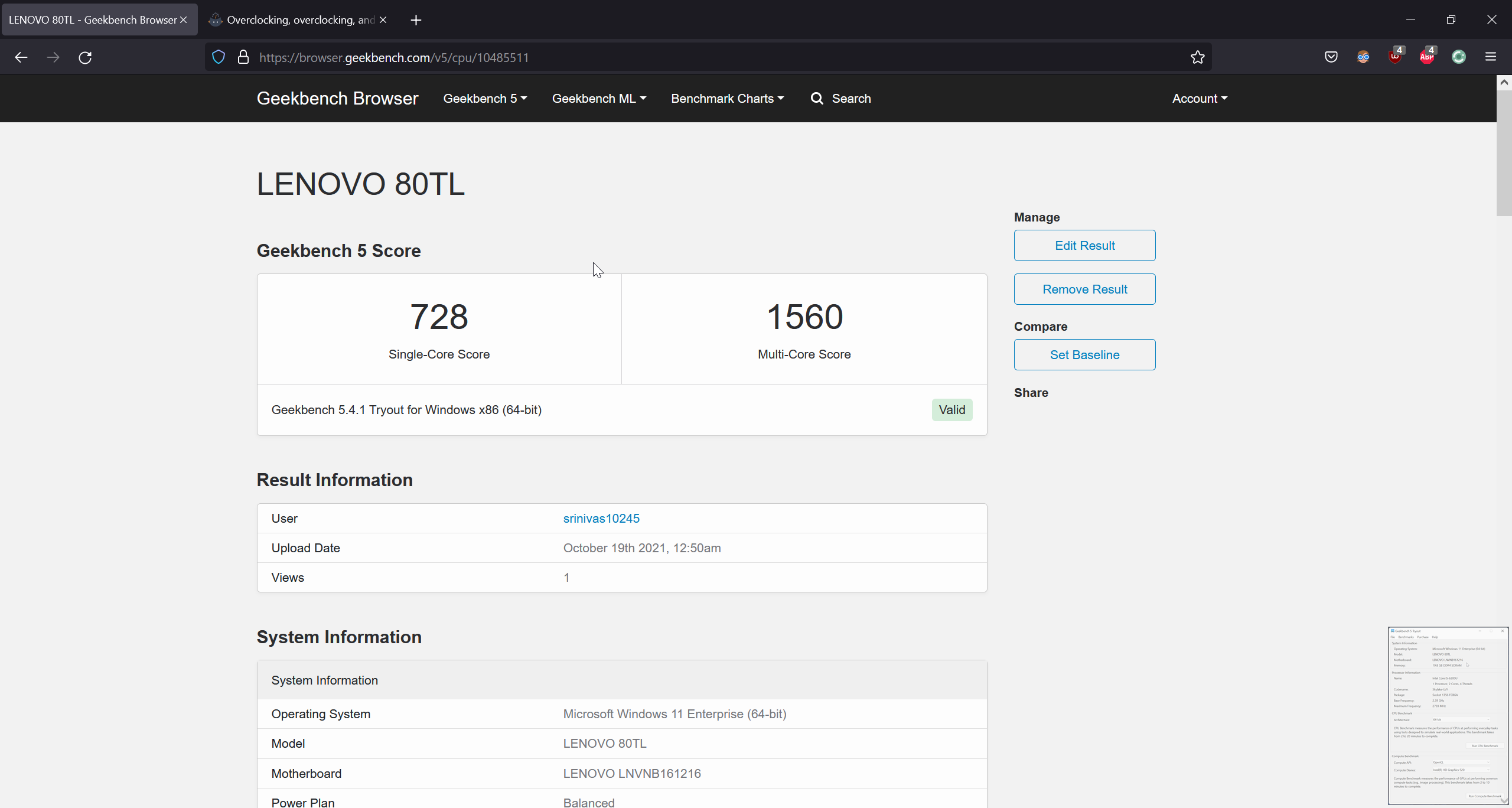Click the address bar URL field

tap(709, 57)
